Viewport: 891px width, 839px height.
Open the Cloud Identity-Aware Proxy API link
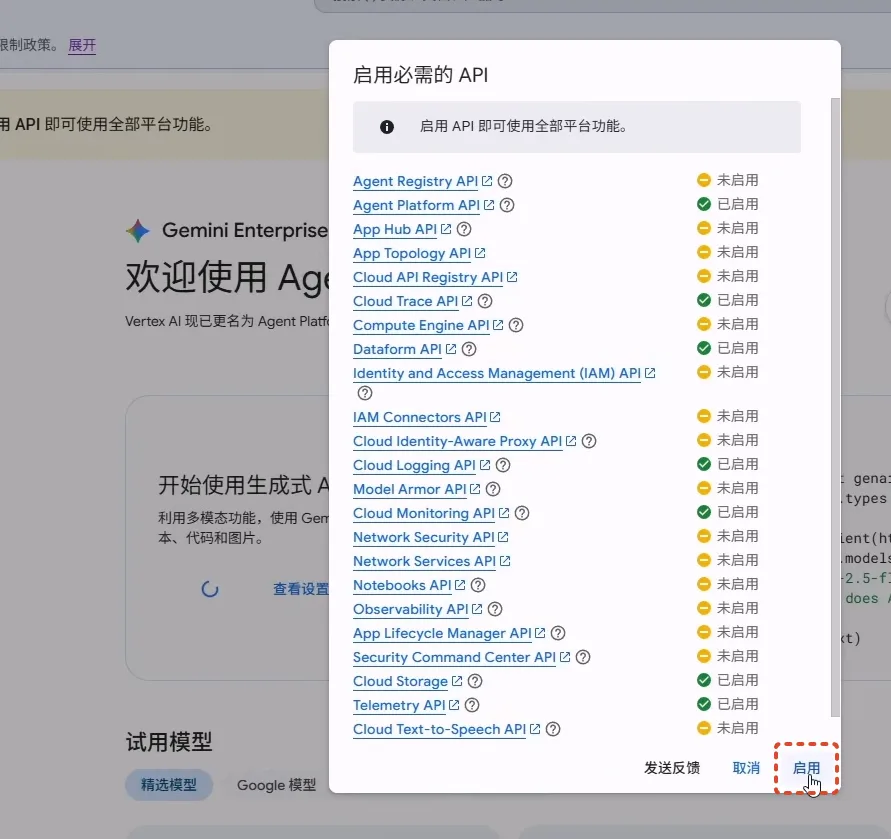click(457, 441)
